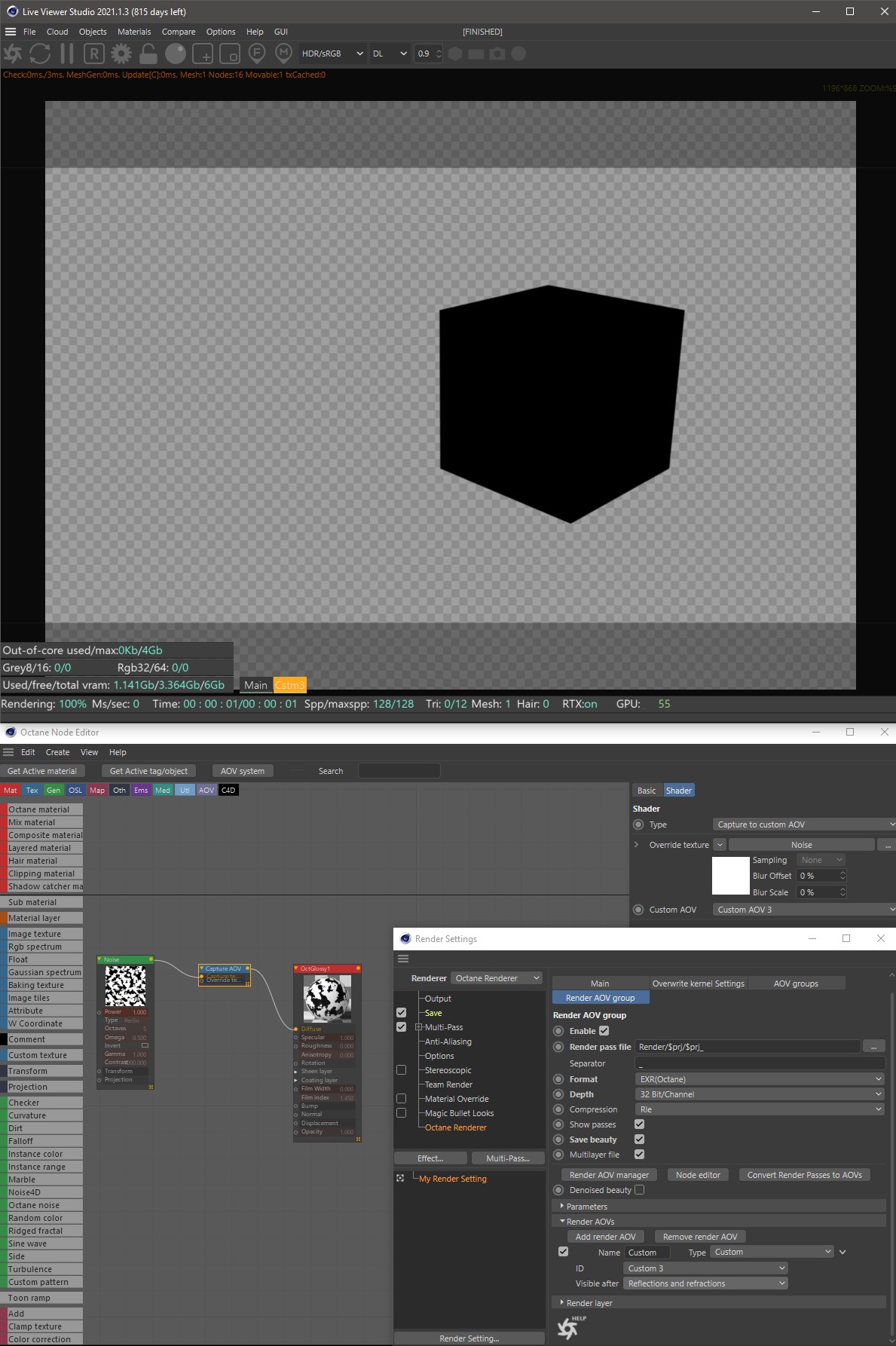Adjust the Blur Offset stepper arrows

tap(842, 875)
